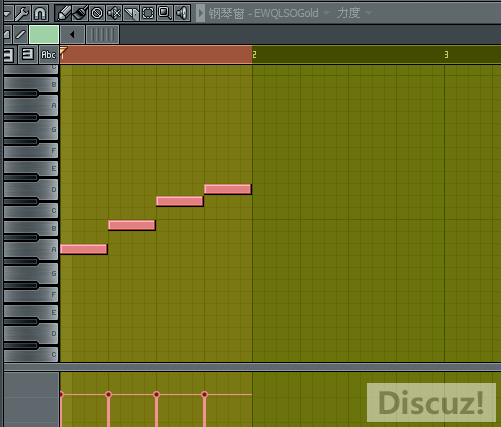Click bar 2 on the timeline ruler

coord(254,55)
